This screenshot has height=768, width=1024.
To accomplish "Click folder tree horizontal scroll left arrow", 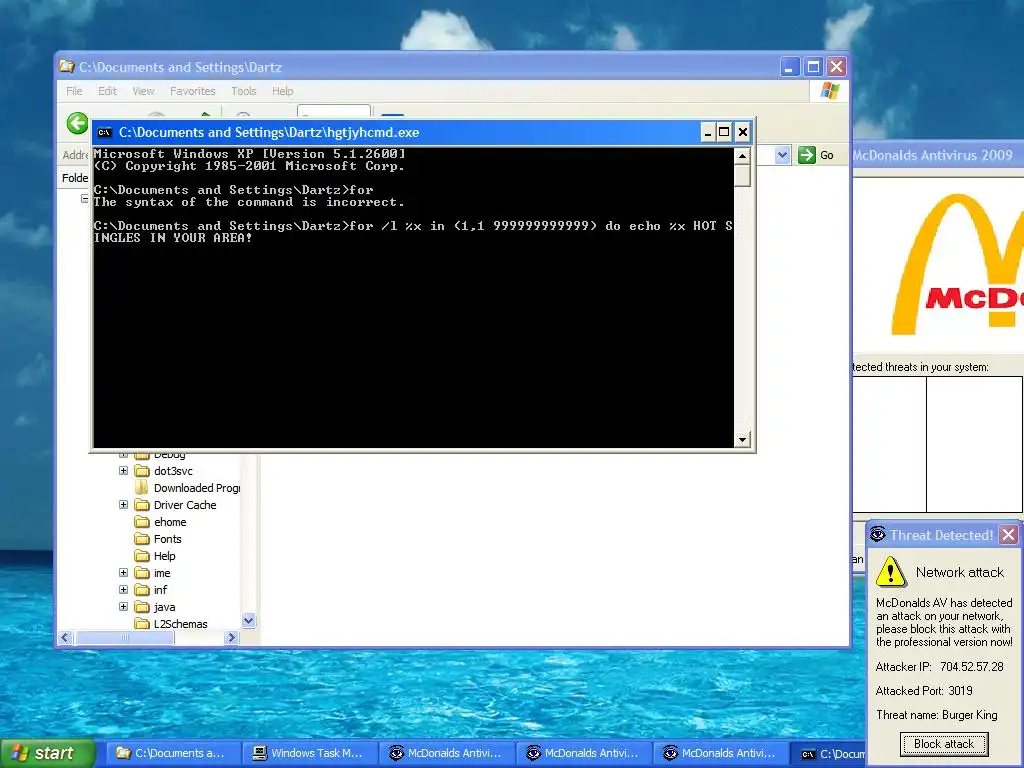I will click(x=65, y=637).
